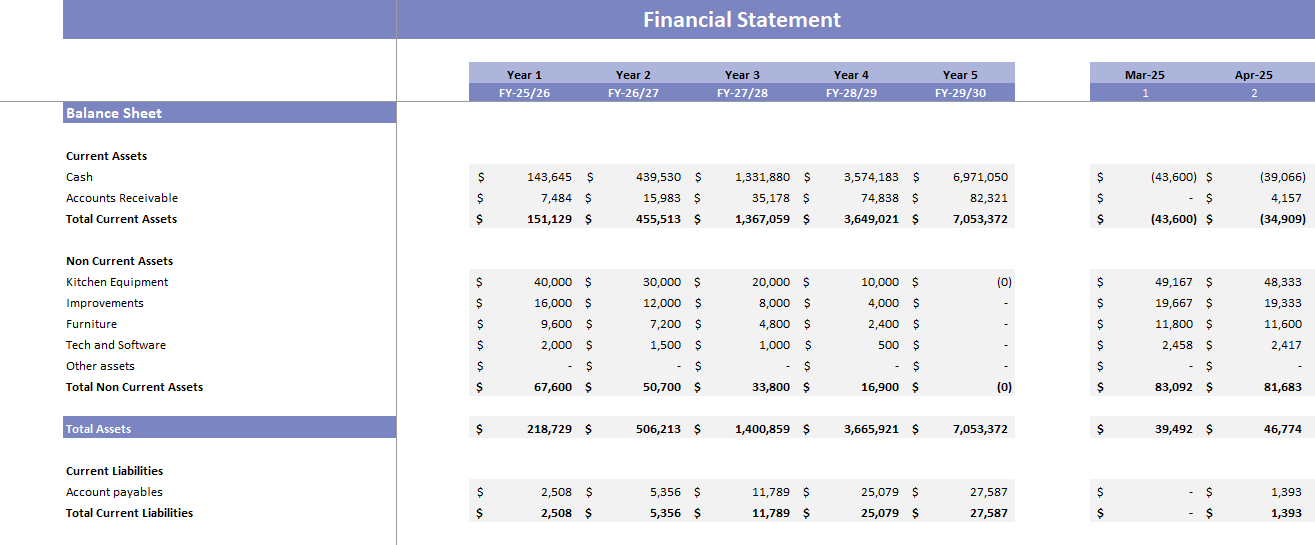Select the Account payables row label

click(114, 492)
